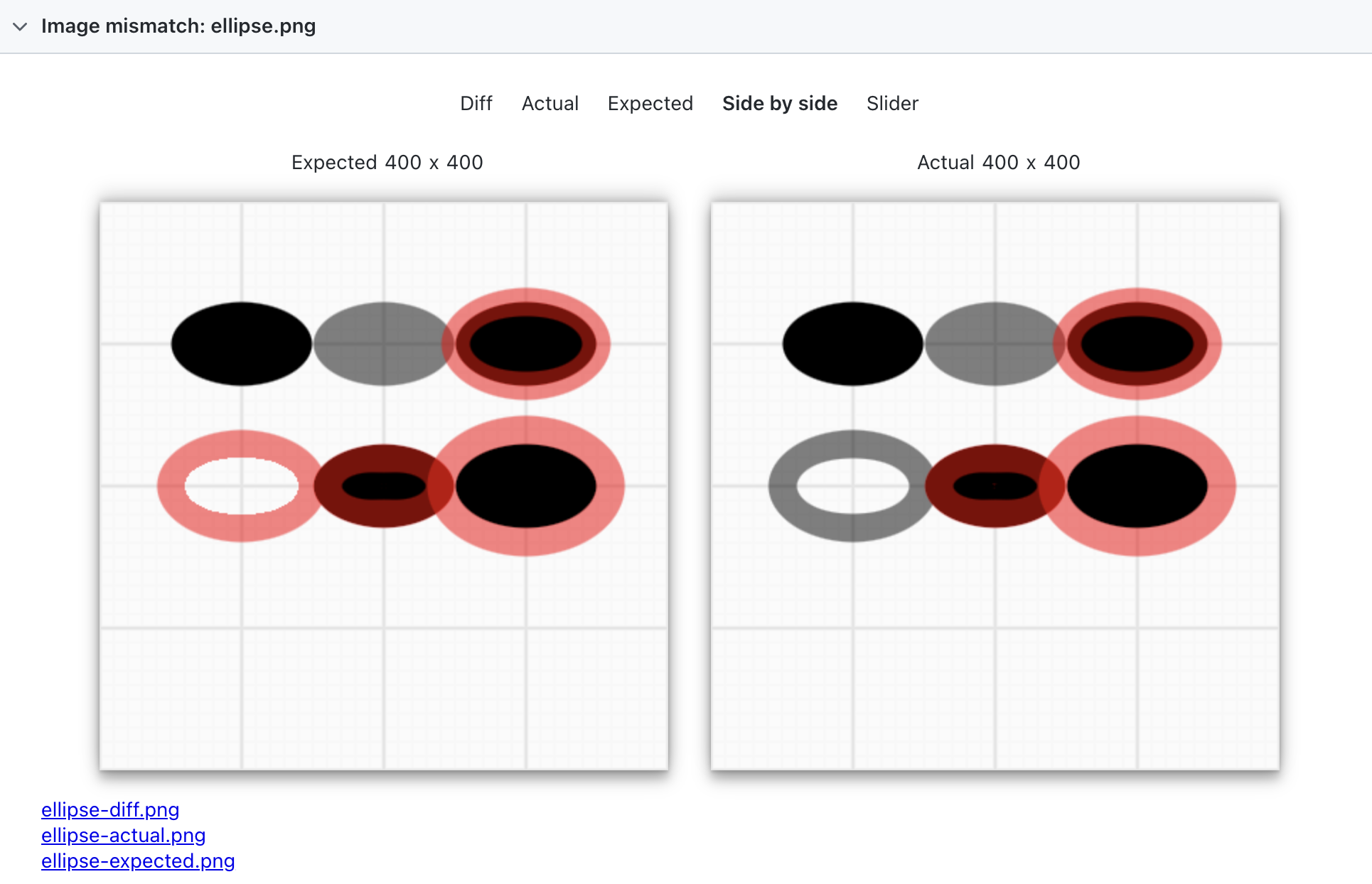The height and width of the screenshot is (884, 1372).
Task: Select the Expected view tab
Action: [x=650, y=104]
